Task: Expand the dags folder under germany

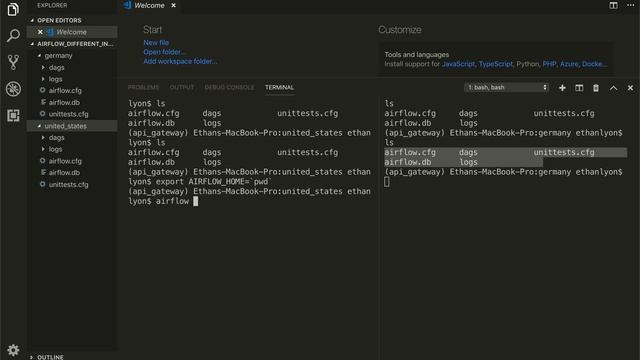Action: 43,67
